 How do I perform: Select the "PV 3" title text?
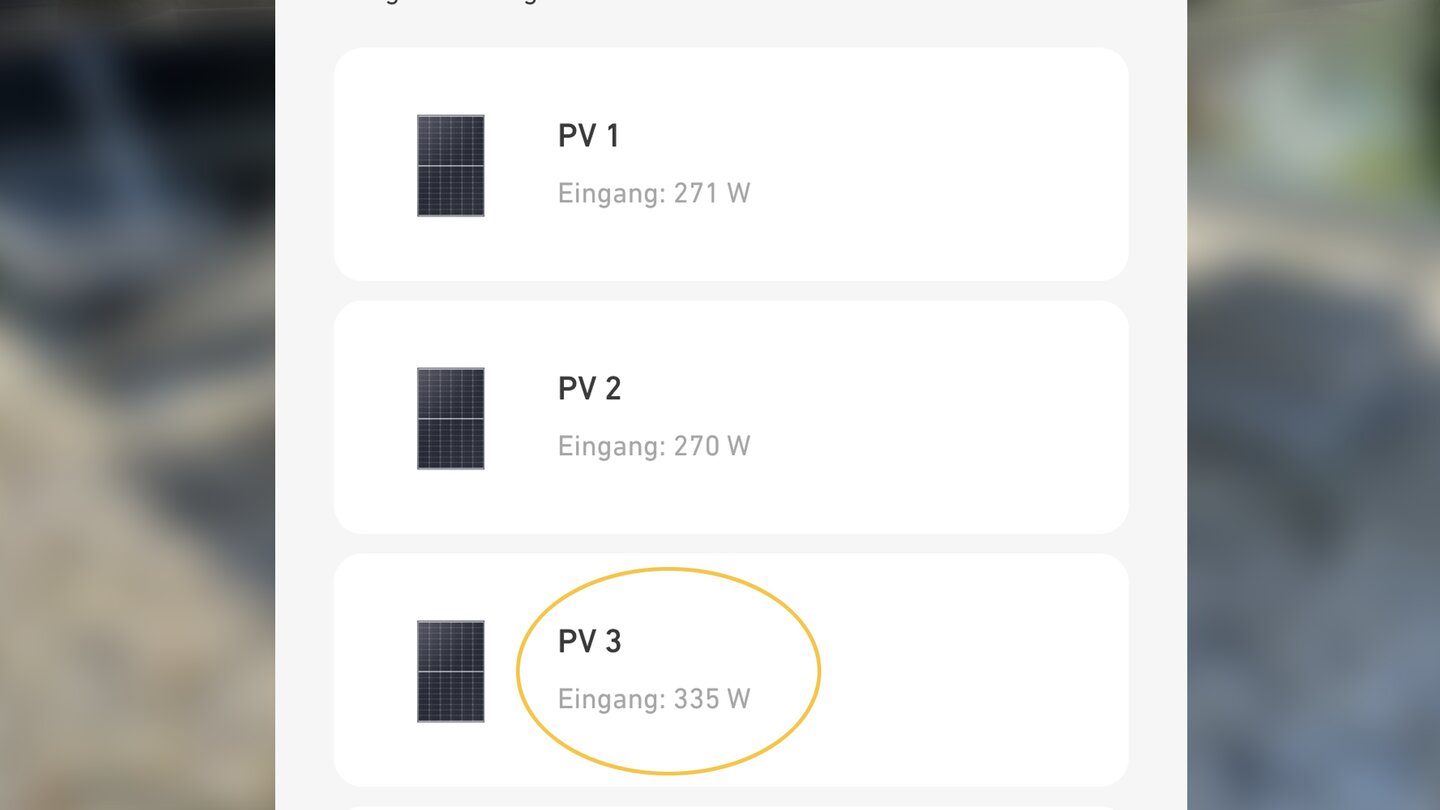[589, 642]
